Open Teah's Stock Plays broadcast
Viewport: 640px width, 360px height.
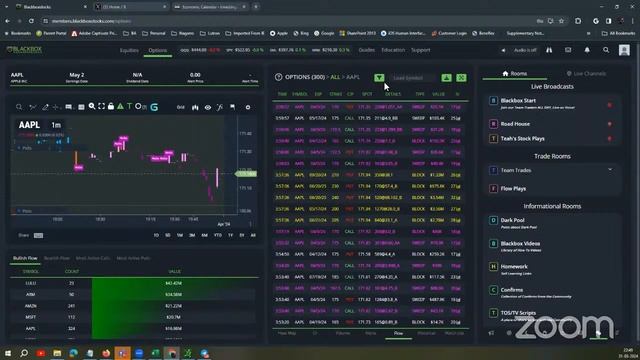(552, 139)
